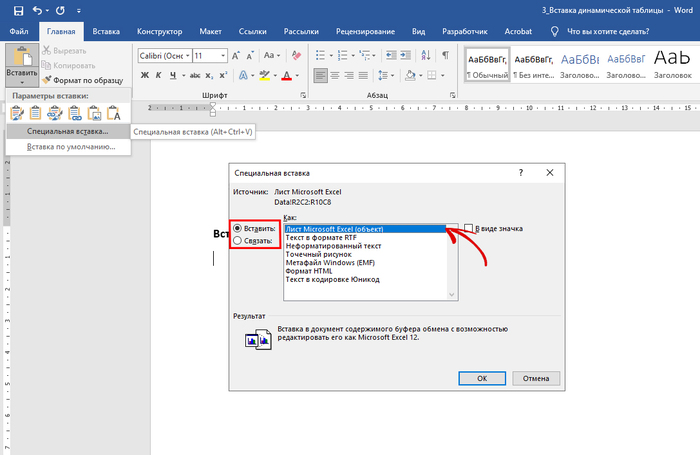Select the 'Связать' radio button
This screenshot has width=700, height=455.
tap(238, 241)
